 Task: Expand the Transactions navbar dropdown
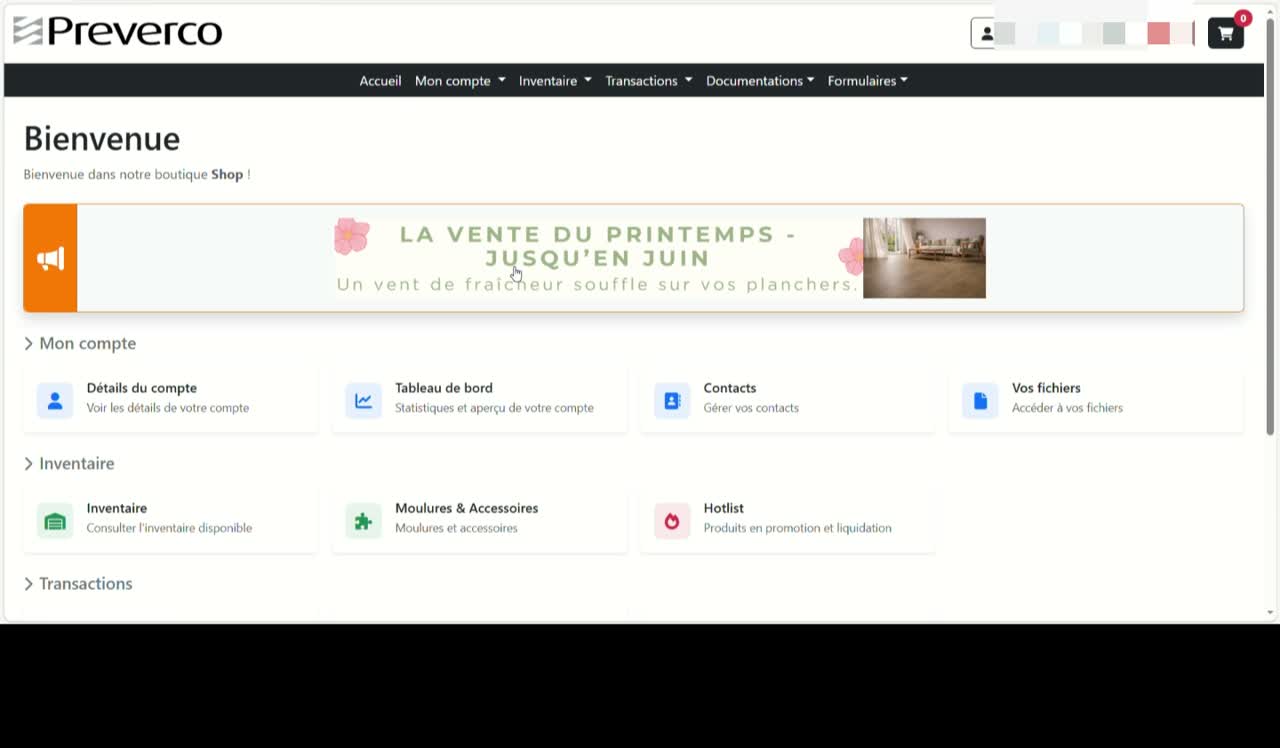point(648,81)
